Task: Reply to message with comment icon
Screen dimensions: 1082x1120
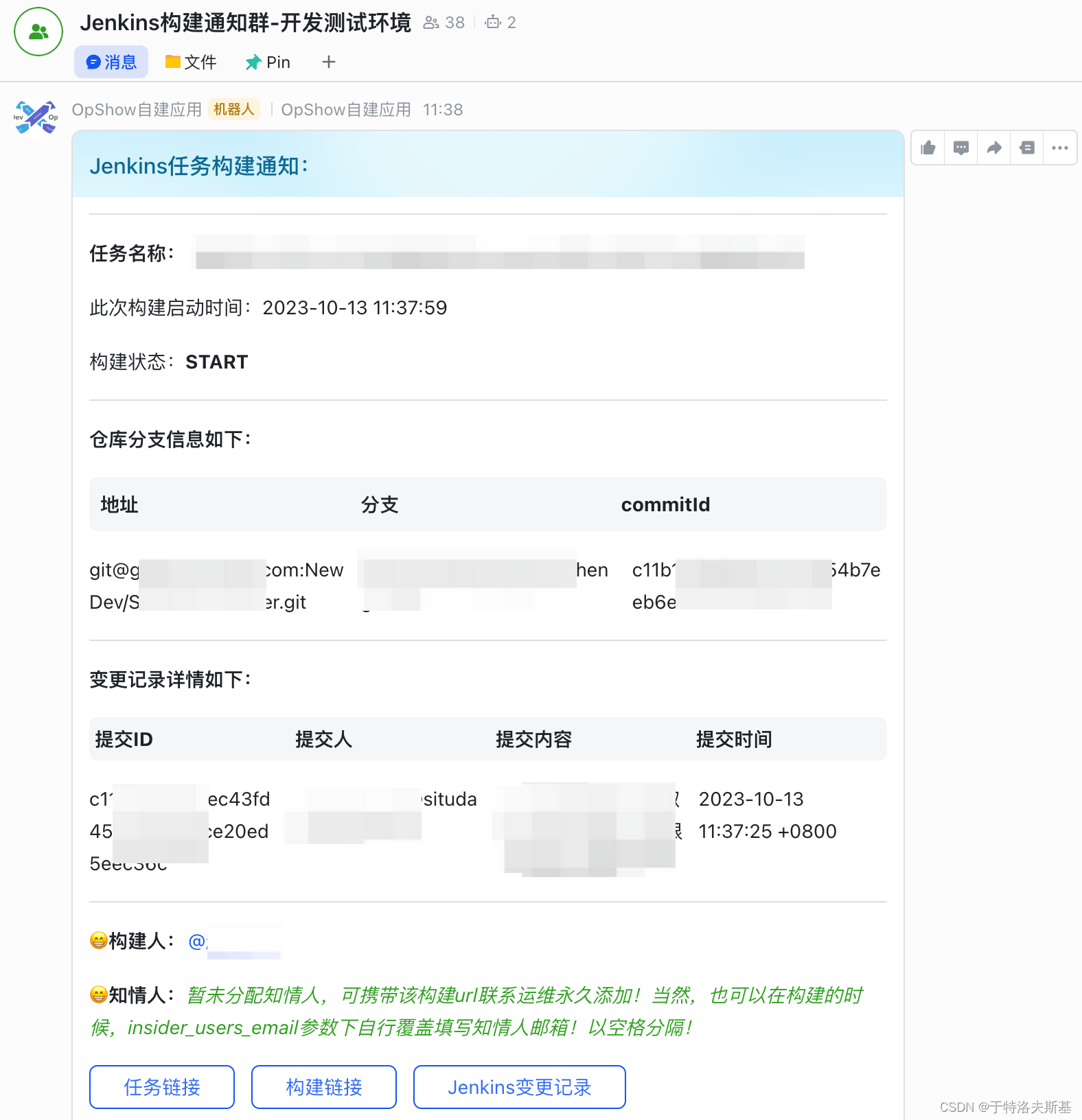Action: pyautogui.click(x=961, y=148)
